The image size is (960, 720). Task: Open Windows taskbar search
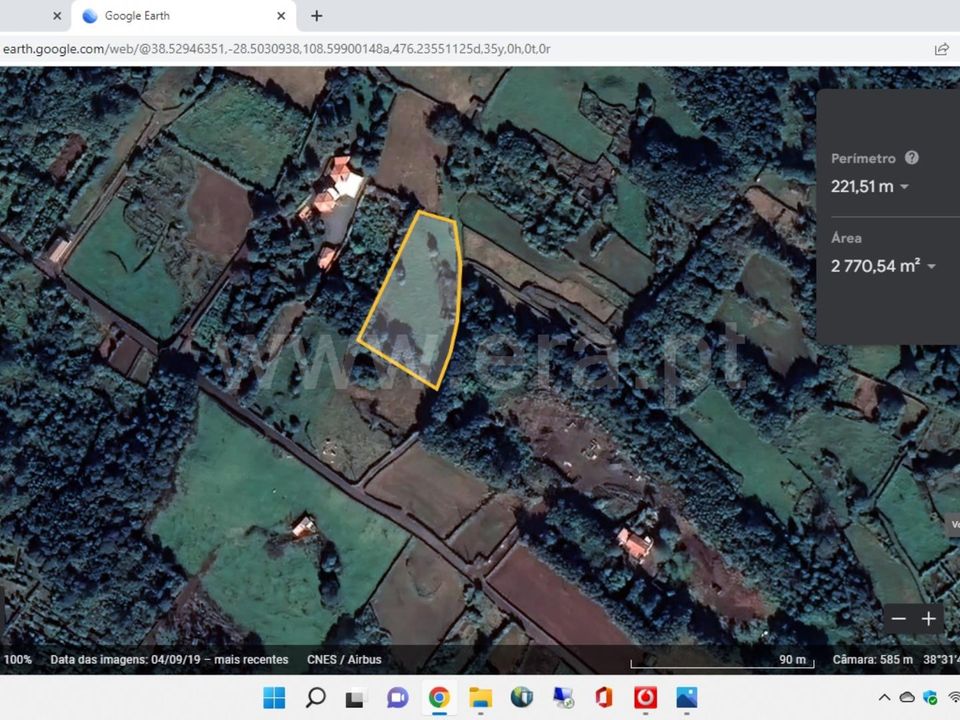coord(315,697)
